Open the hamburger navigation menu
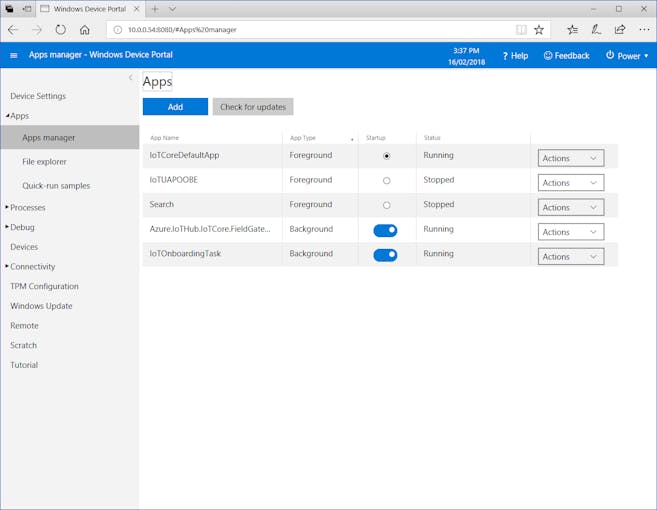This screenshot has height=510, width=657. (x=14, y=55)
